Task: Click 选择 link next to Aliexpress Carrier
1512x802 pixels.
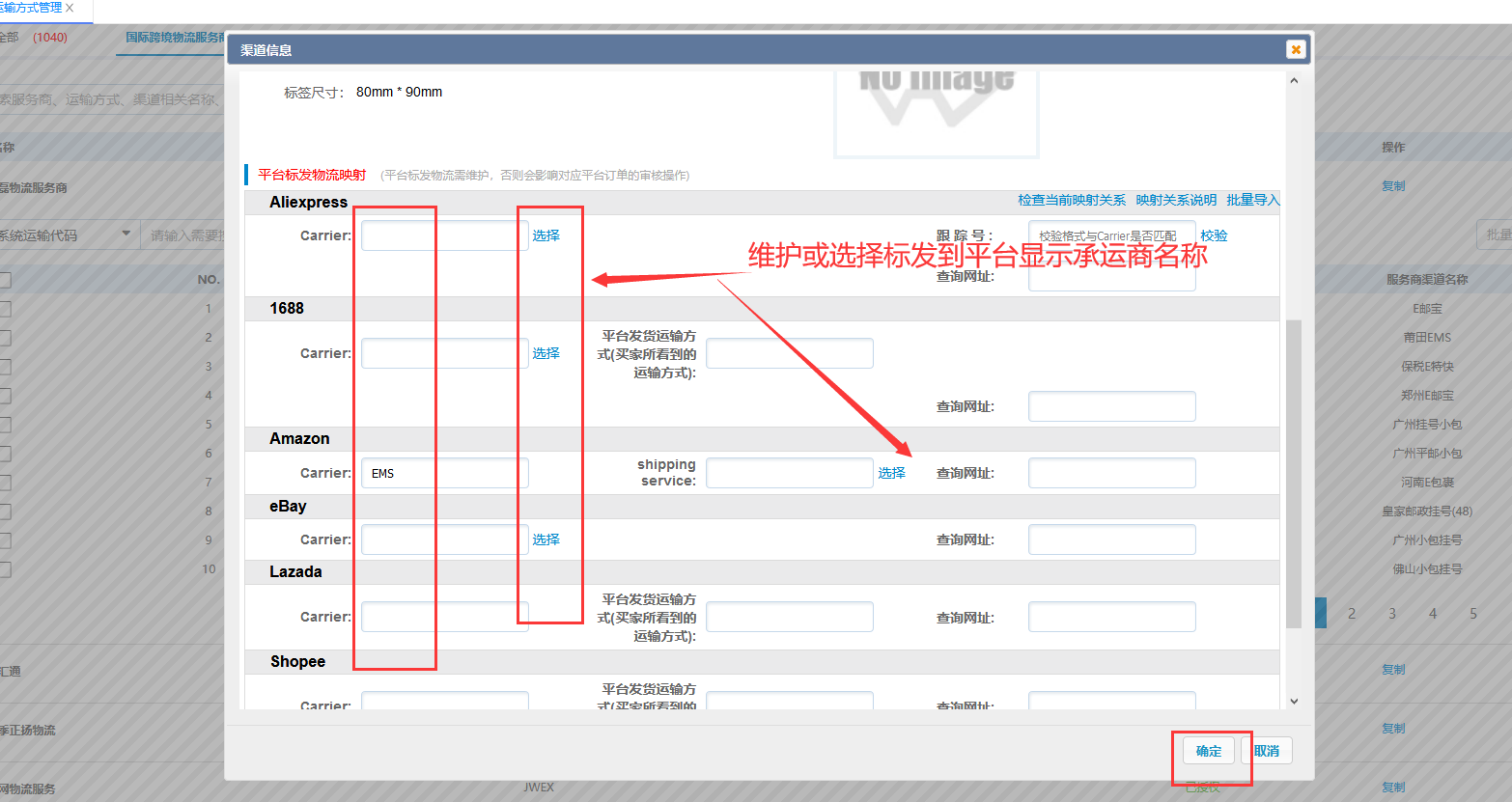Action: (x=546, y=235)
